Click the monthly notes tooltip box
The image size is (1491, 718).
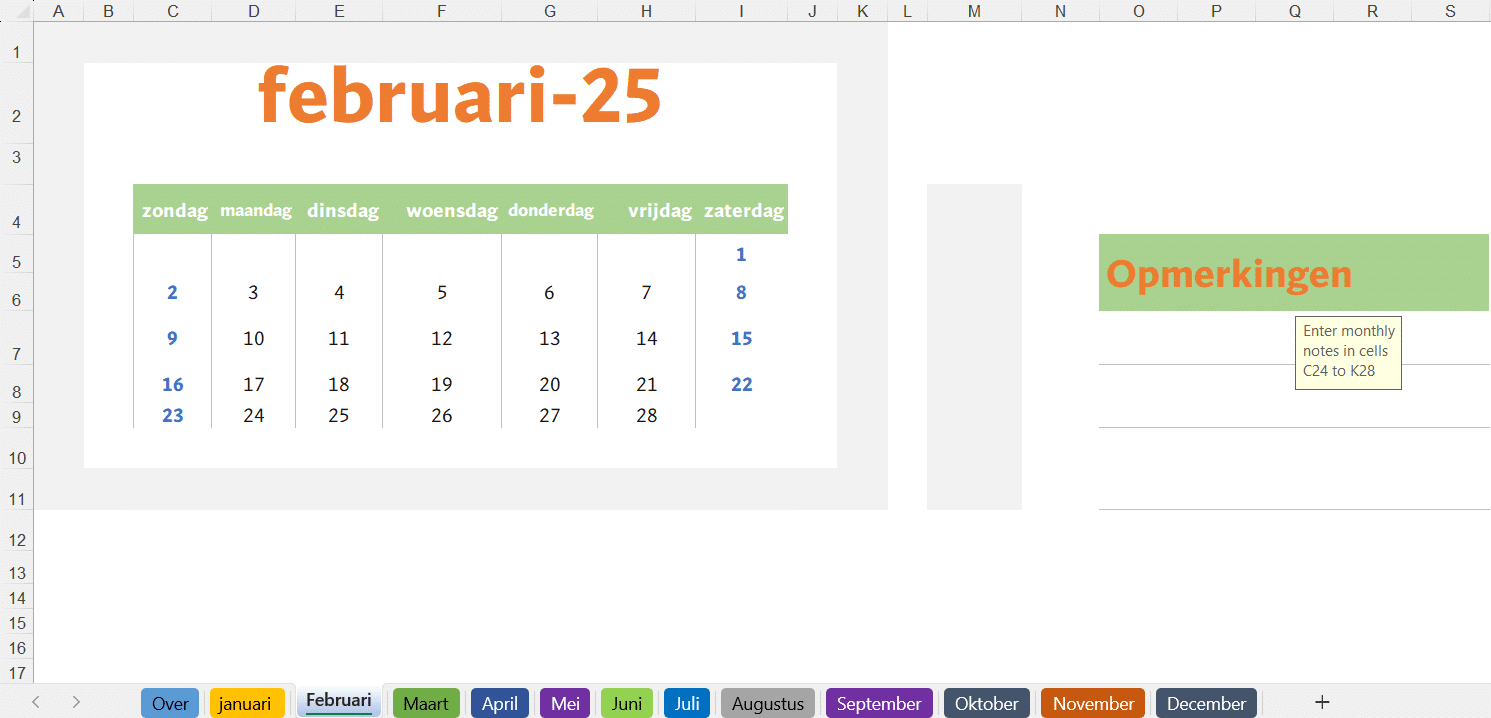[1348, 352]
